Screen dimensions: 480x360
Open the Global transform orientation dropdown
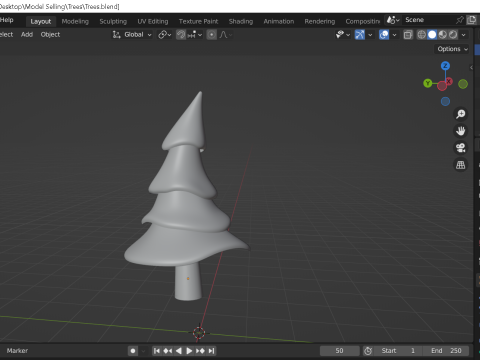132,35
